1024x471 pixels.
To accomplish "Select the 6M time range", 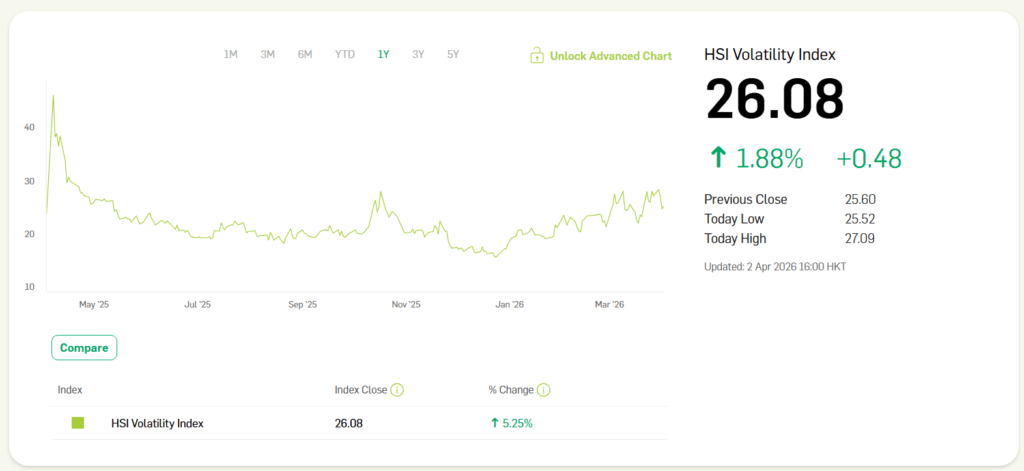I will [305, 55].
